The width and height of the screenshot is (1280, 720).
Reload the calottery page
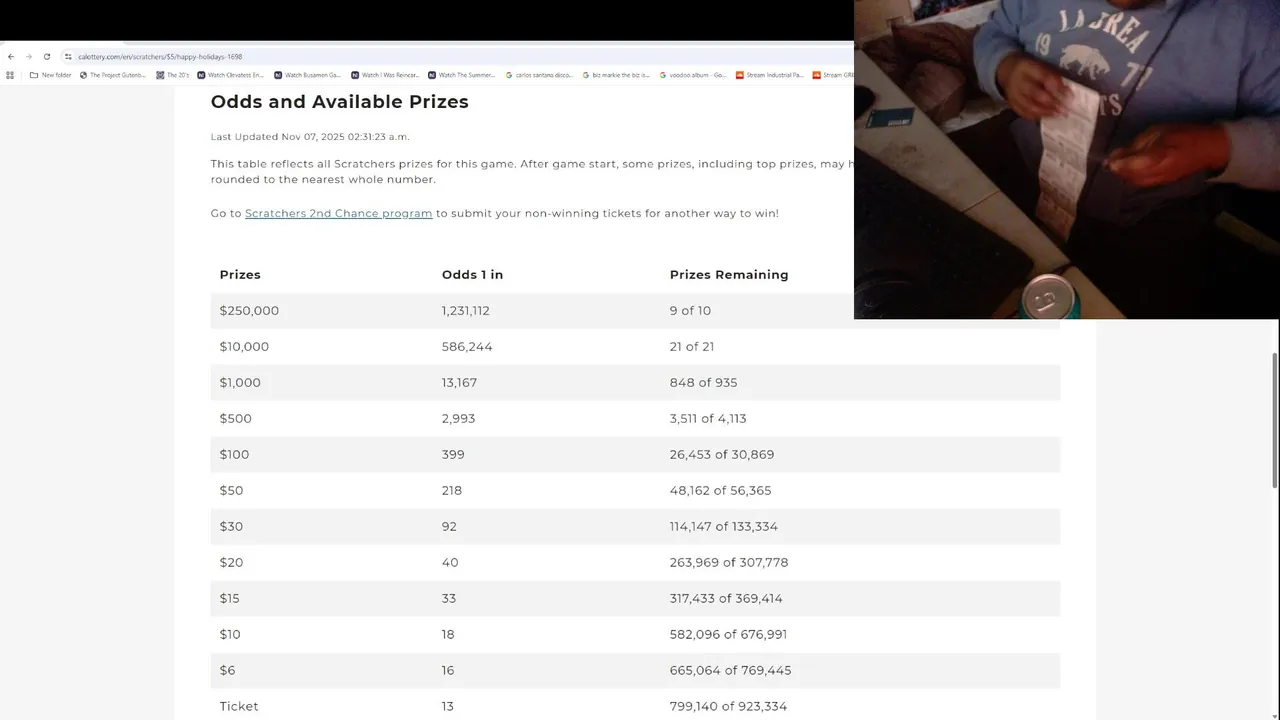[47, 57]
